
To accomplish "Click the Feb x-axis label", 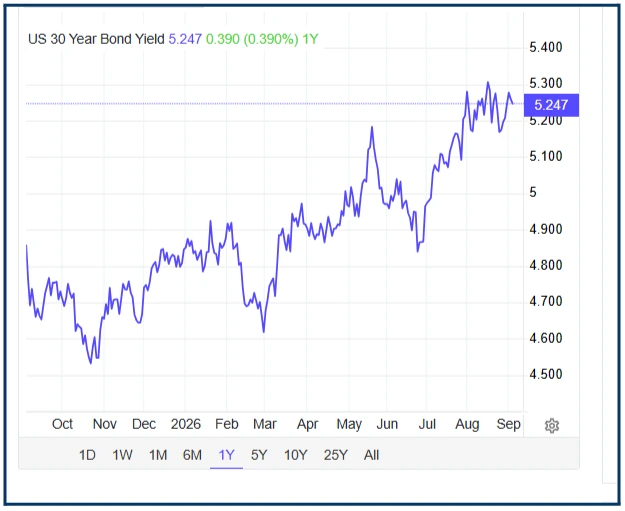I will point(226,424).
